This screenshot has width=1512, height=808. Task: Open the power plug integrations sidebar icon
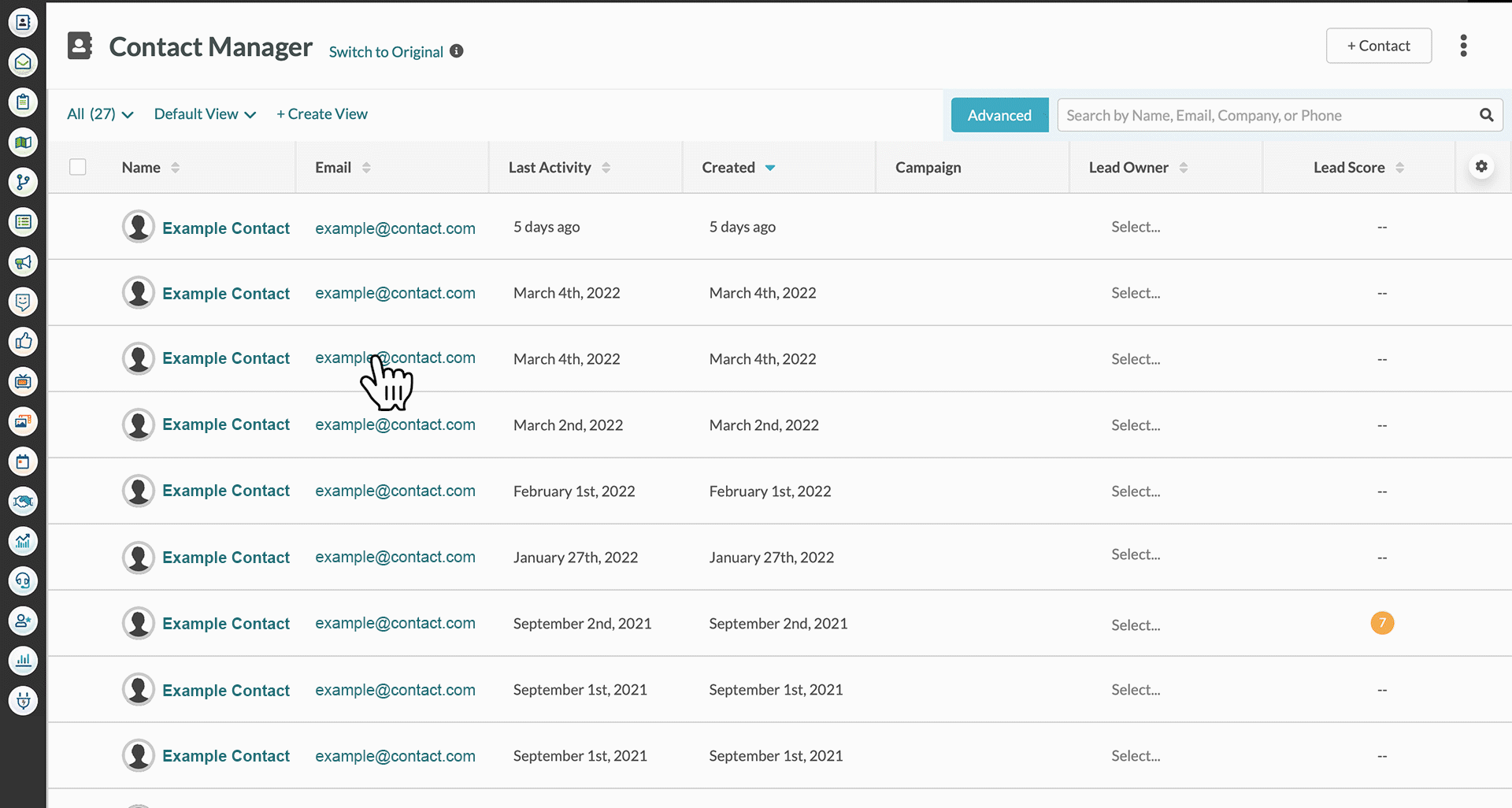(x=23, y=701)
